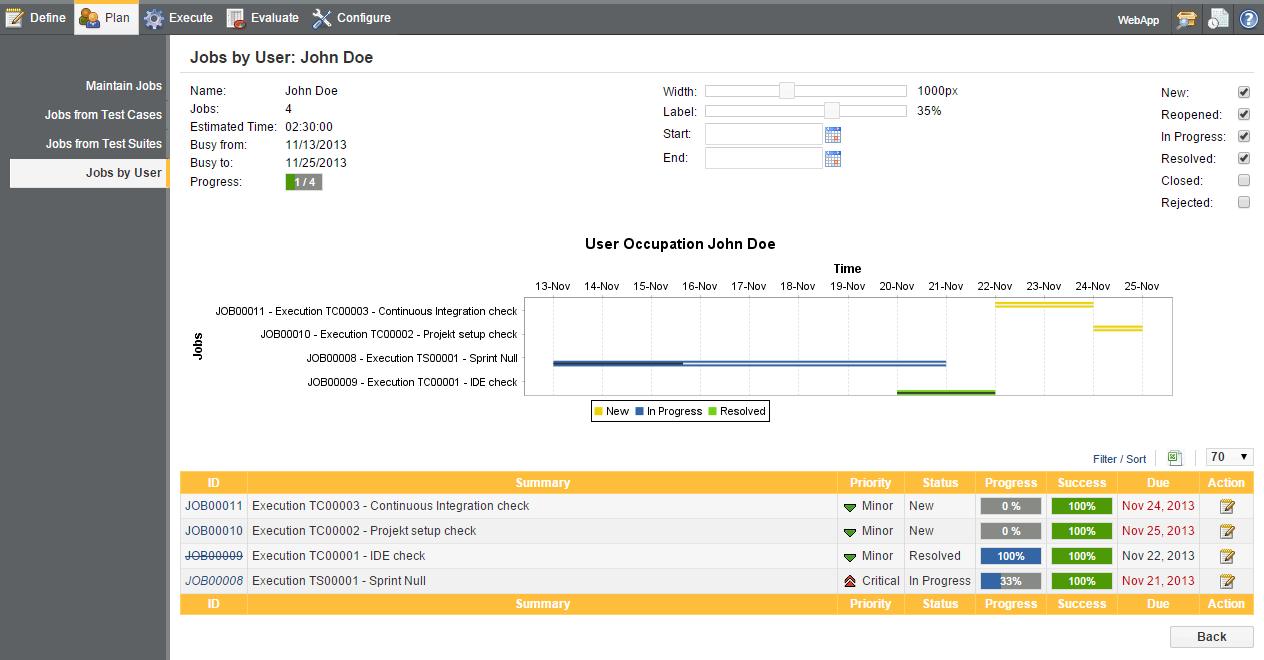Enable the Closed status checkbox
Screen dimensions: 1264x660
pos(1244,181)
